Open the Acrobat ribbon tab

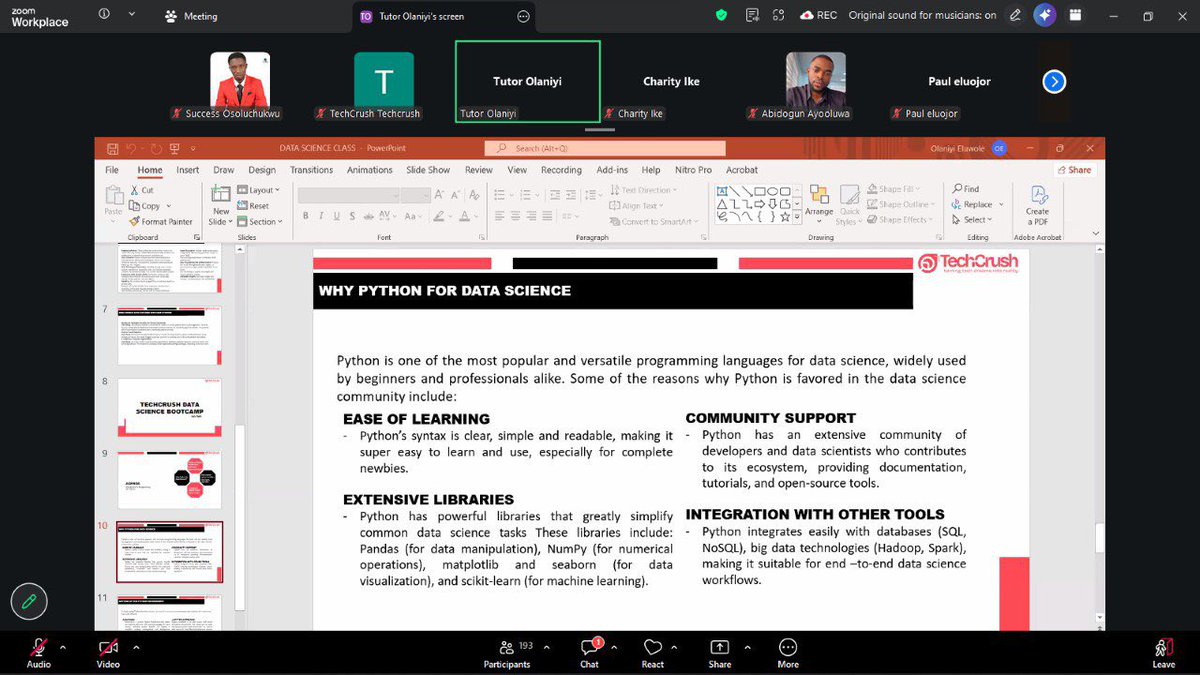[742, 170]
